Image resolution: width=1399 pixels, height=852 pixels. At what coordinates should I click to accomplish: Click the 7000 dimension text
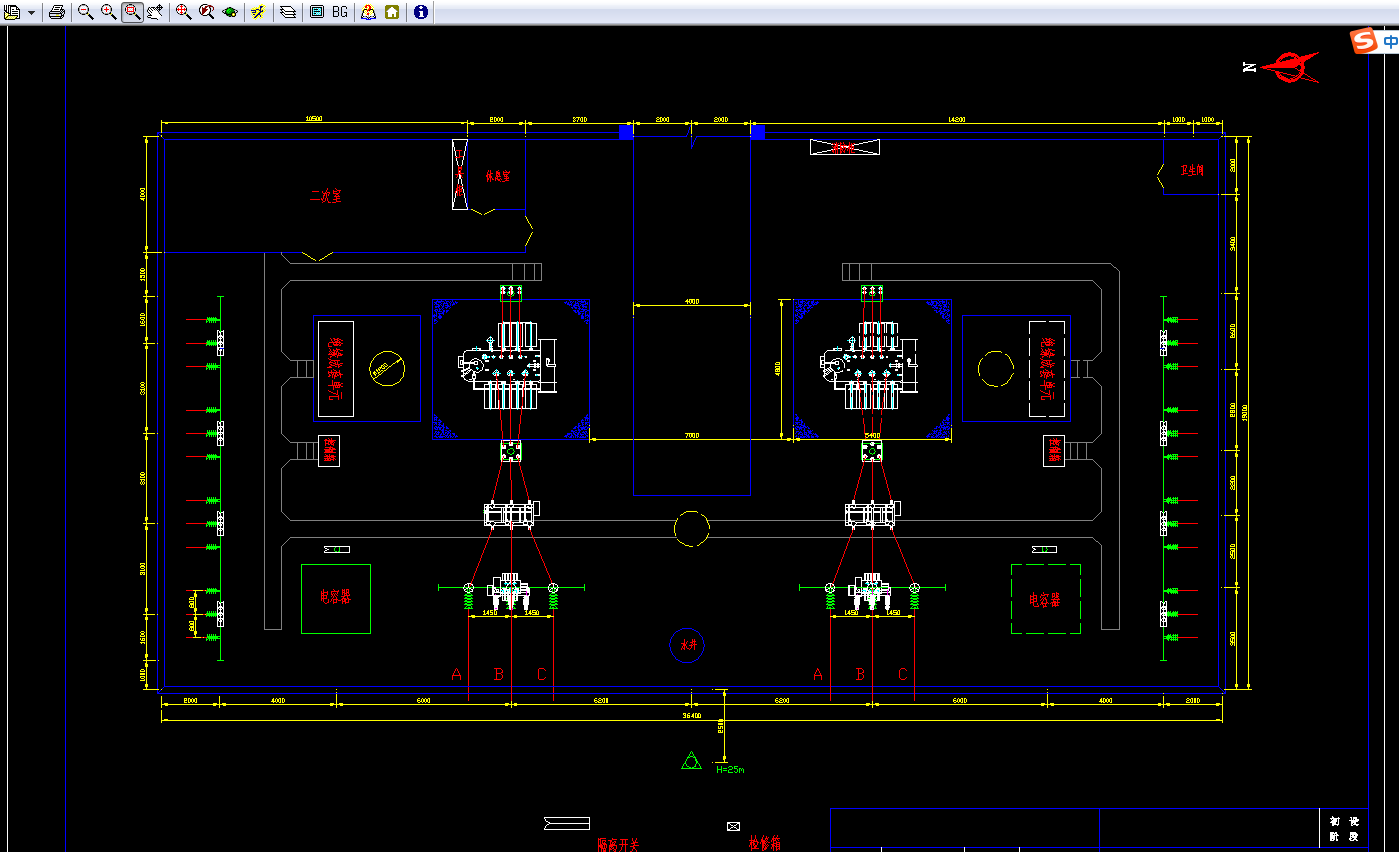tap(691, 435)
